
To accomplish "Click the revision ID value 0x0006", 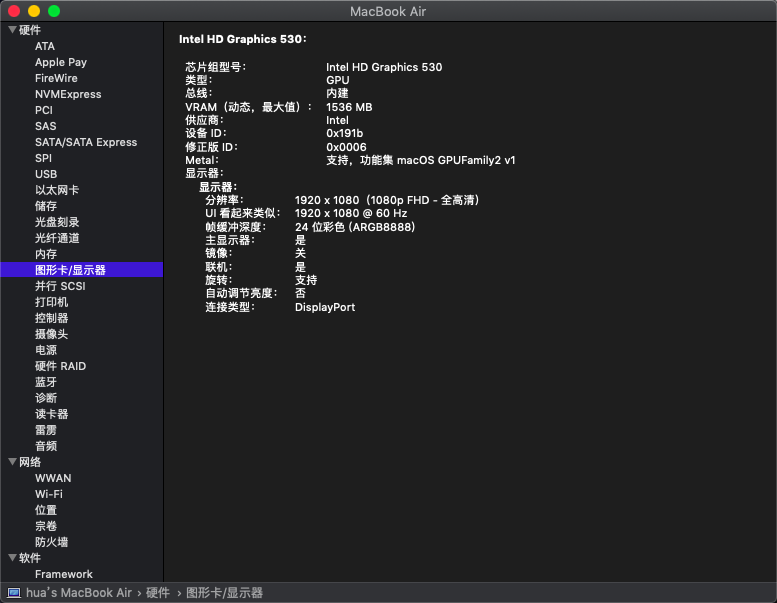I will pos(346,147).
